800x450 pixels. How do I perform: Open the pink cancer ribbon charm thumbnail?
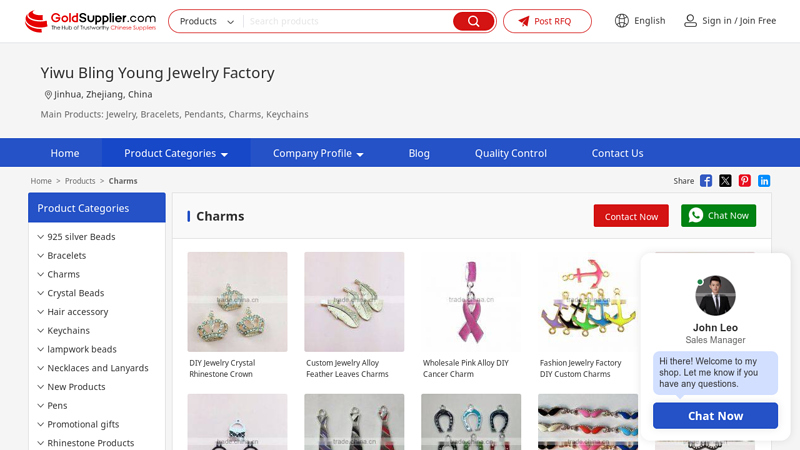tap(471, 302)
